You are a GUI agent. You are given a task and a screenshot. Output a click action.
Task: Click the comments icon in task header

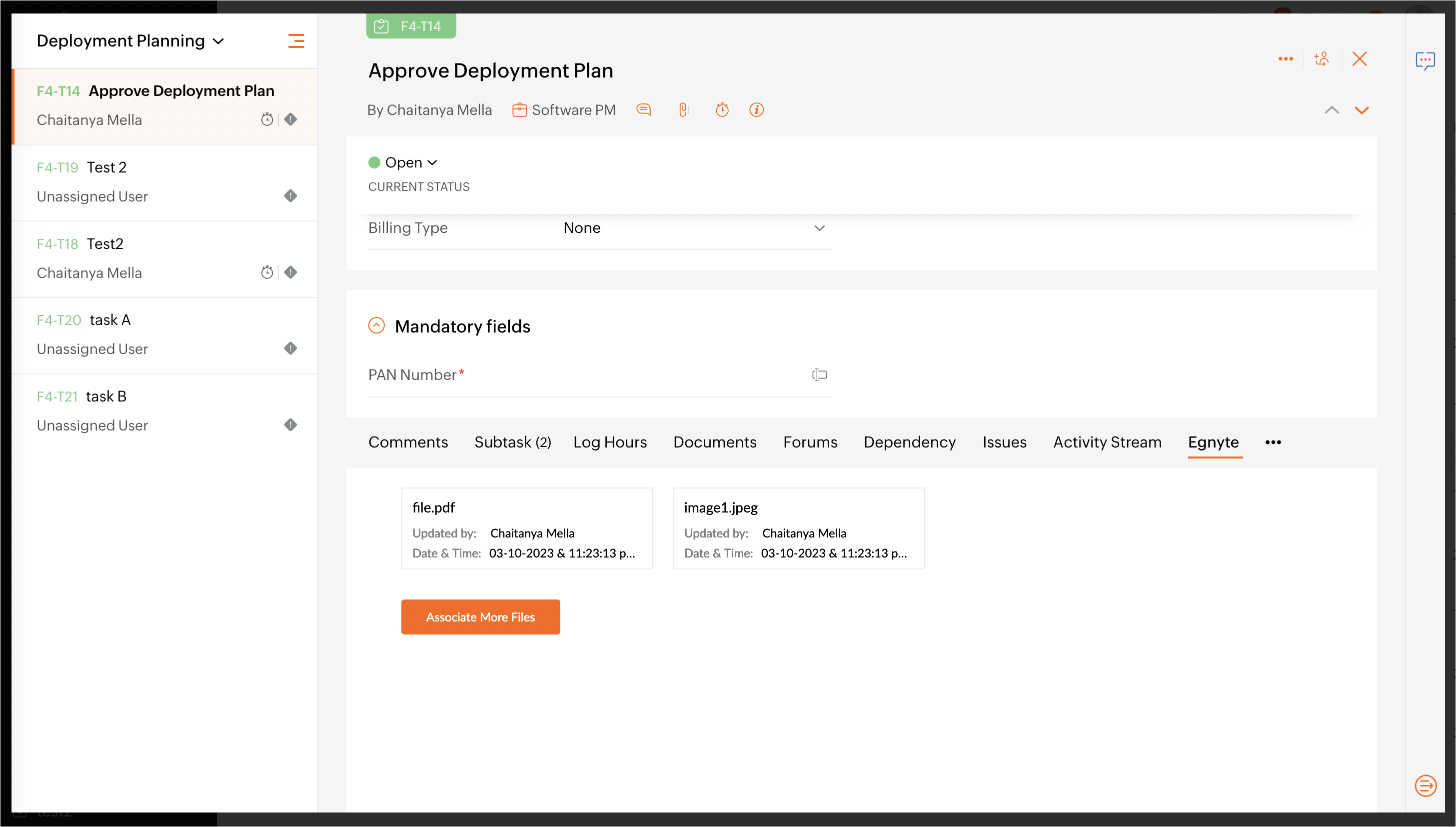[643, 109]
